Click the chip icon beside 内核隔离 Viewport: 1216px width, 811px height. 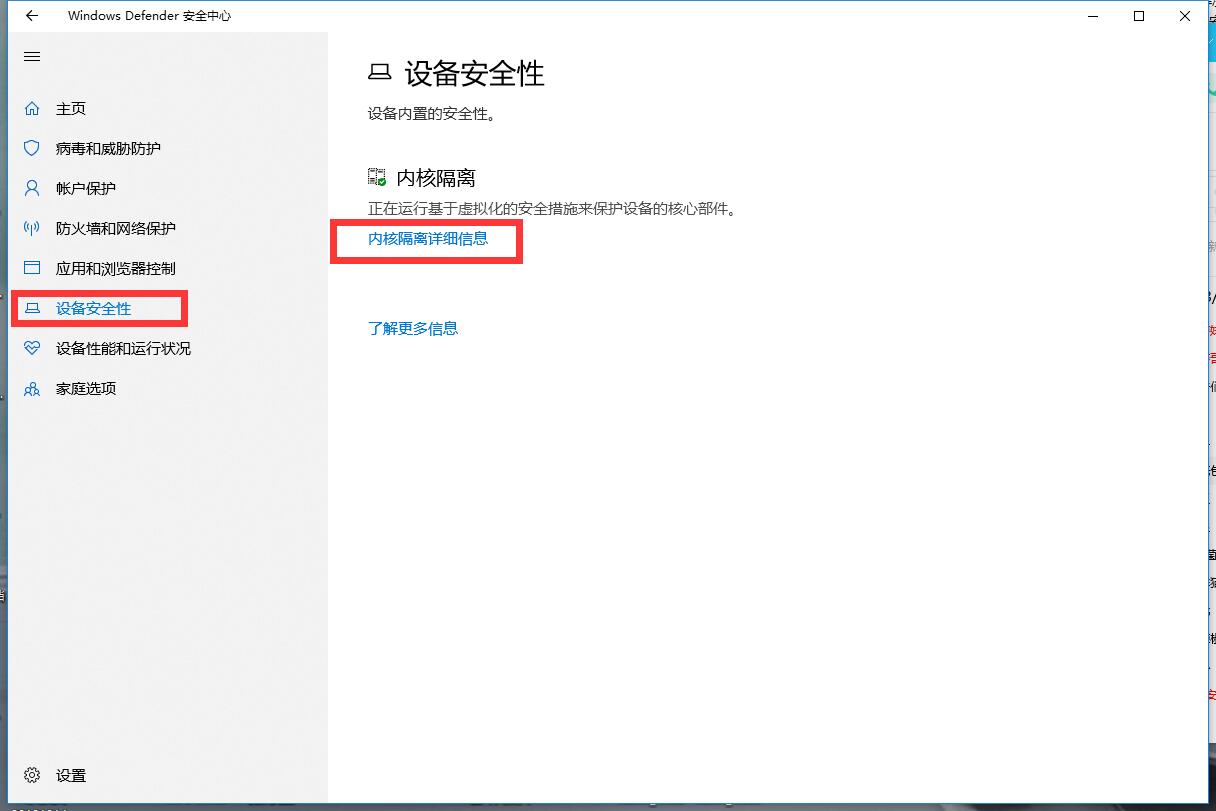[x=377, y=177]
